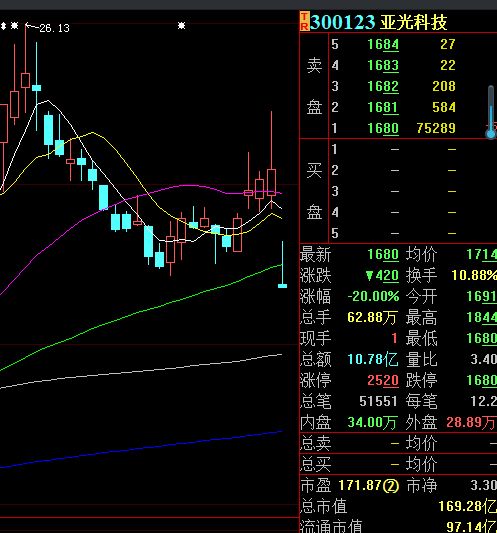Click the 总额 10.78亿 amount
Screen dimensions: 497x533
pyautogui.click(x=373, y=360)
